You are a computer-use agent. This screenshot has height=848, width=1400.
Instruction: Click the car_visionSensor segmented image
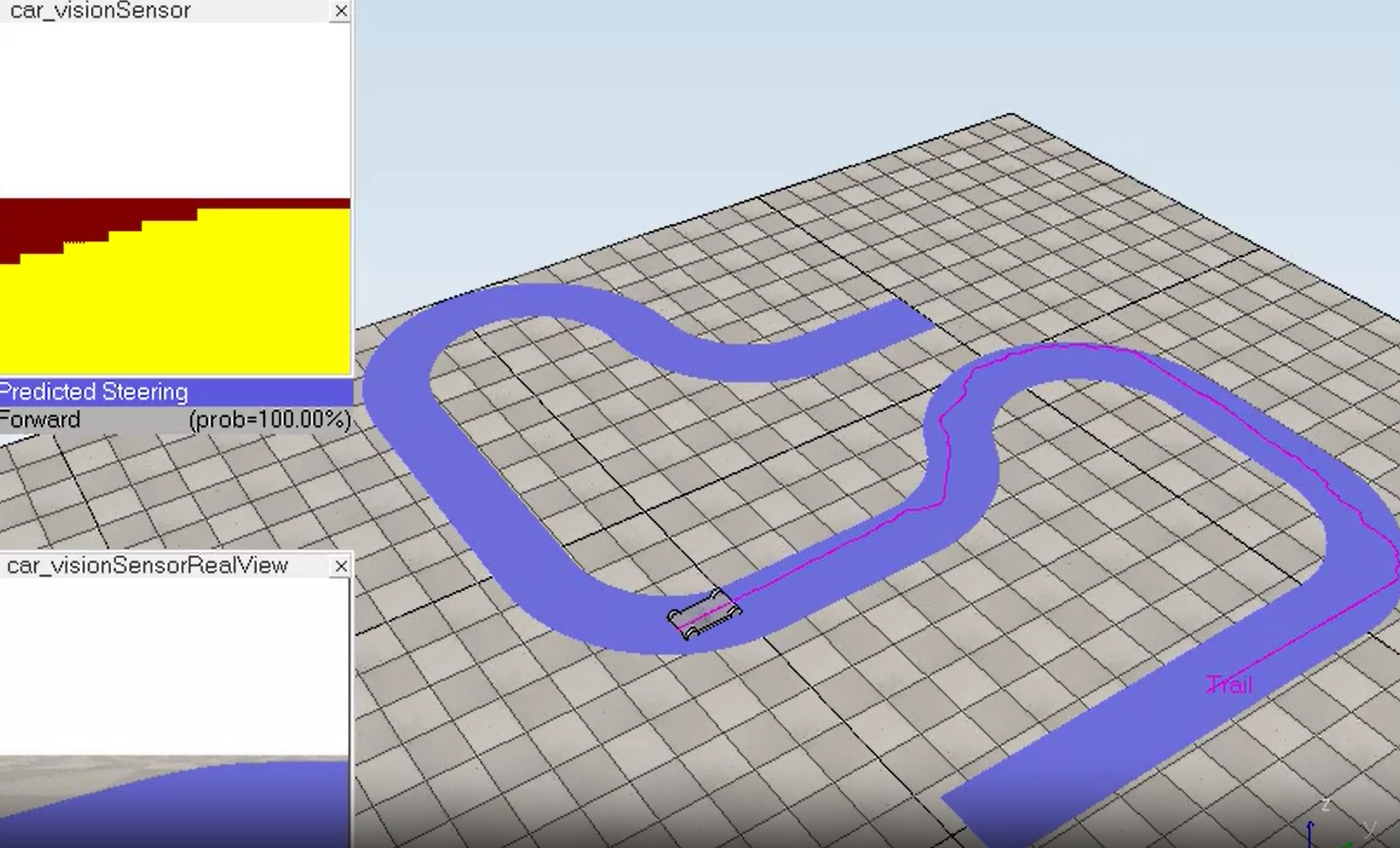(x=175, y=199)
